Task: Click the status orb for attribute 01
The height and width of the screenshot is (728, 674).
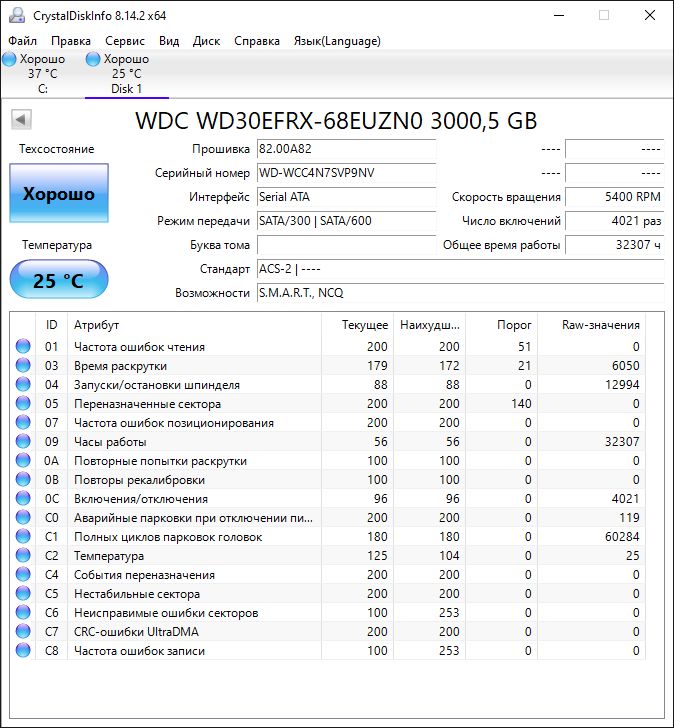Action: [x=23, y=346]
